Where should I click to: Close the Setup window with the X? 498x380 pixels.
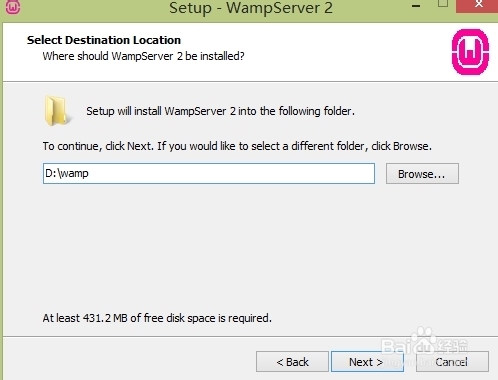pyautogui.click(x=477, y=5)
